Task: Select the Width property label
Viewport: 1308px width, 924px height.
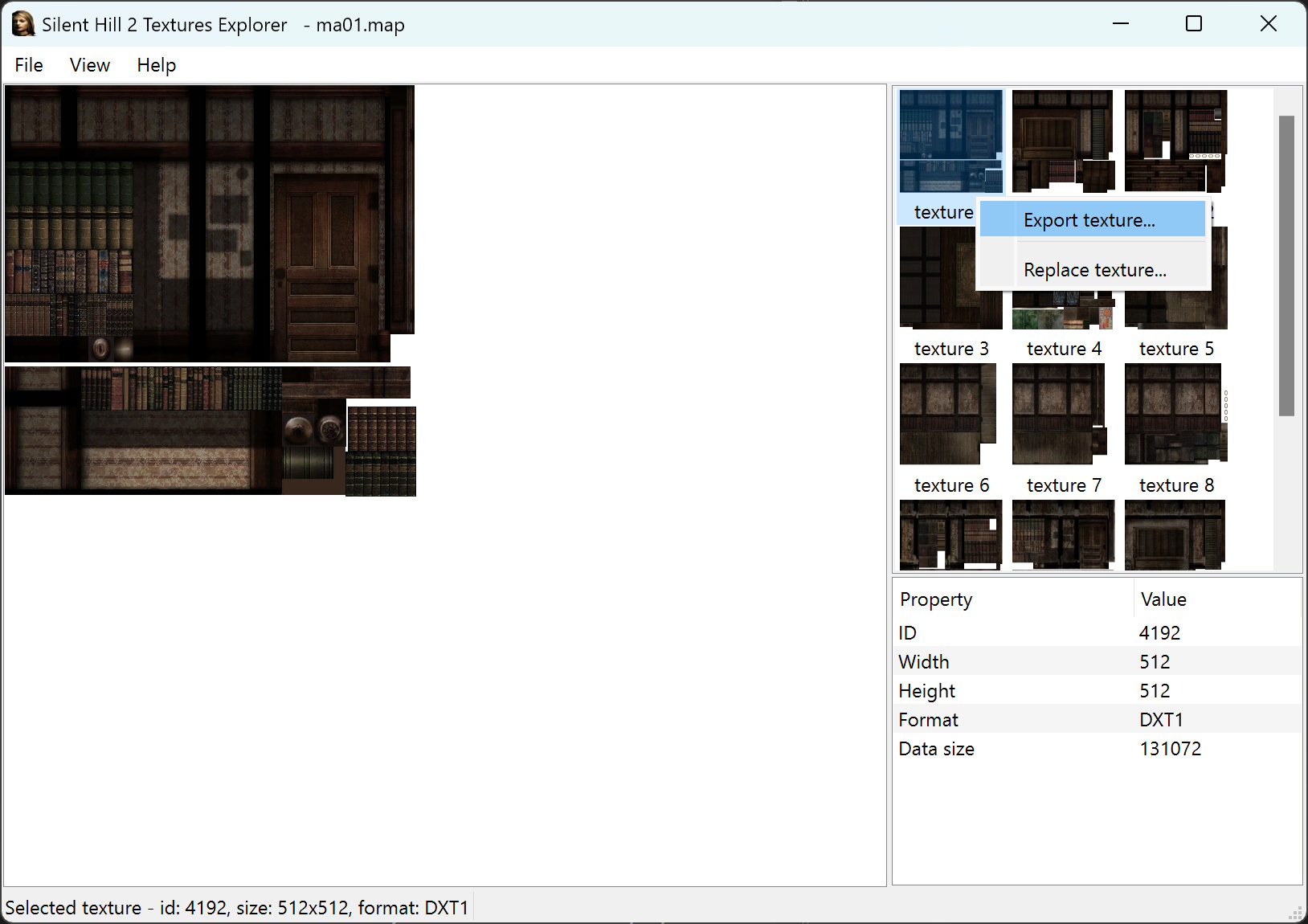Action: [924, 662]
